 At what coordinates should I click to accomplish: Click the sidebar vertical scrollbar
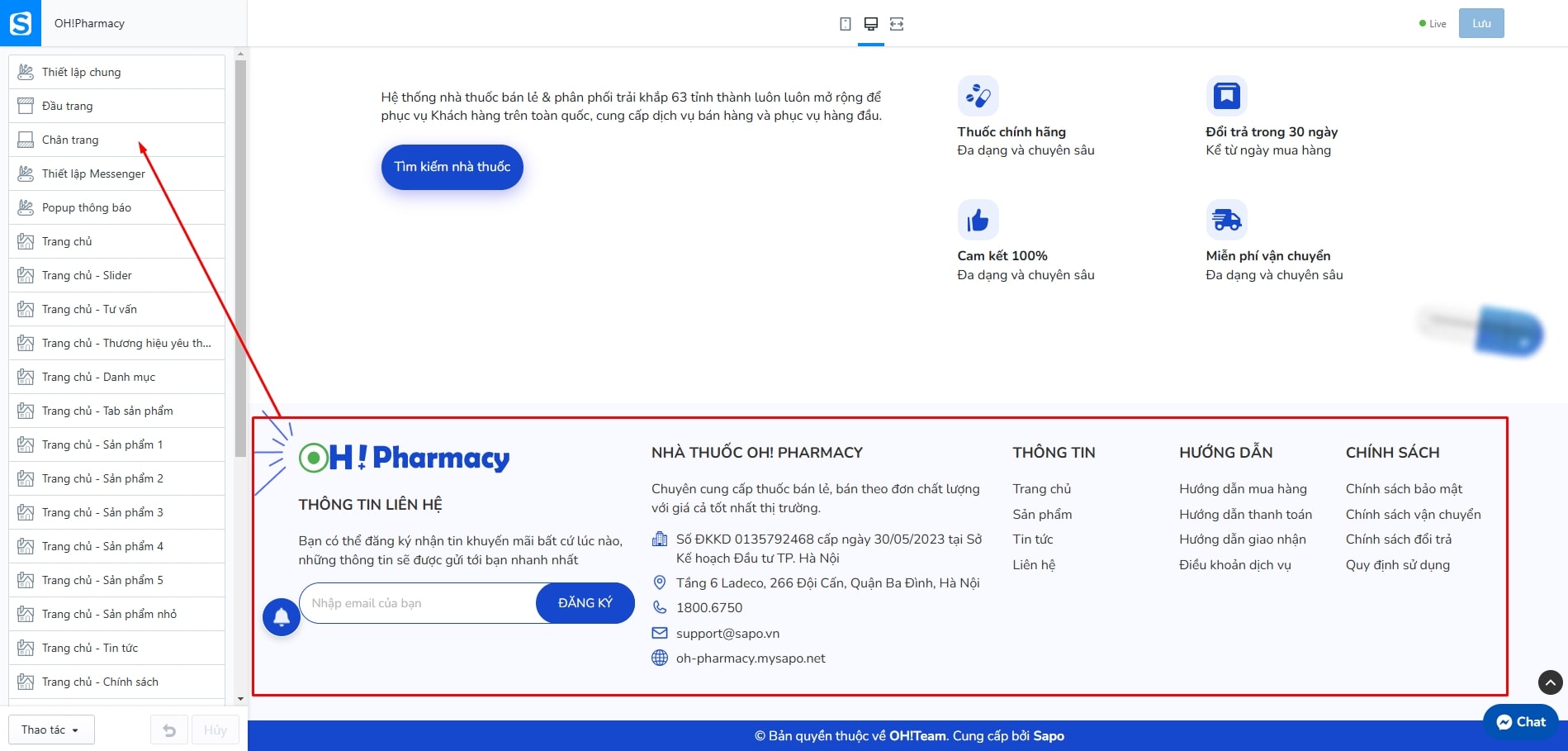tap(240, 258)
